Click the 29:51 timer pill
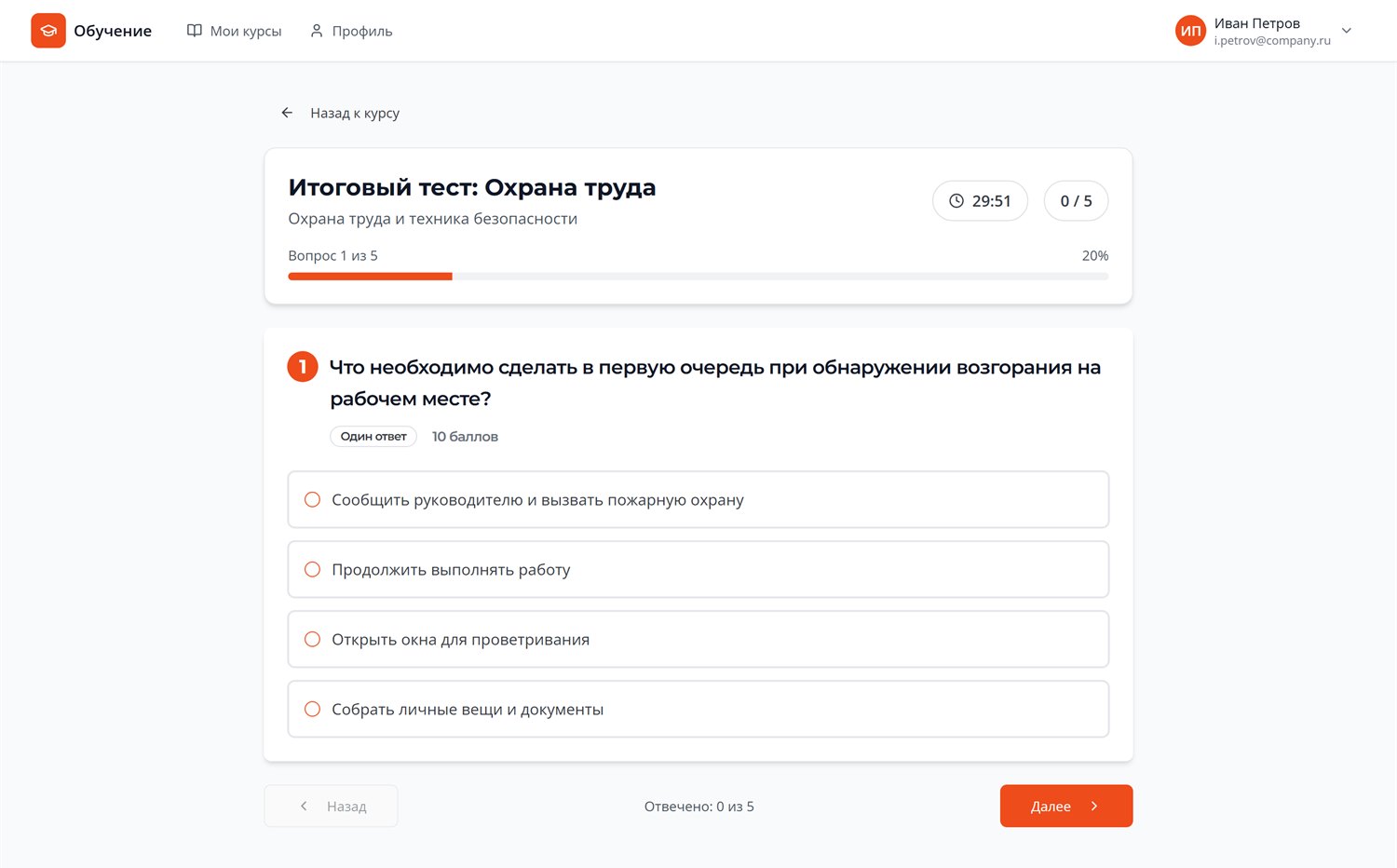This screenshot has width=1397, height=868. (x=980, y=201)
